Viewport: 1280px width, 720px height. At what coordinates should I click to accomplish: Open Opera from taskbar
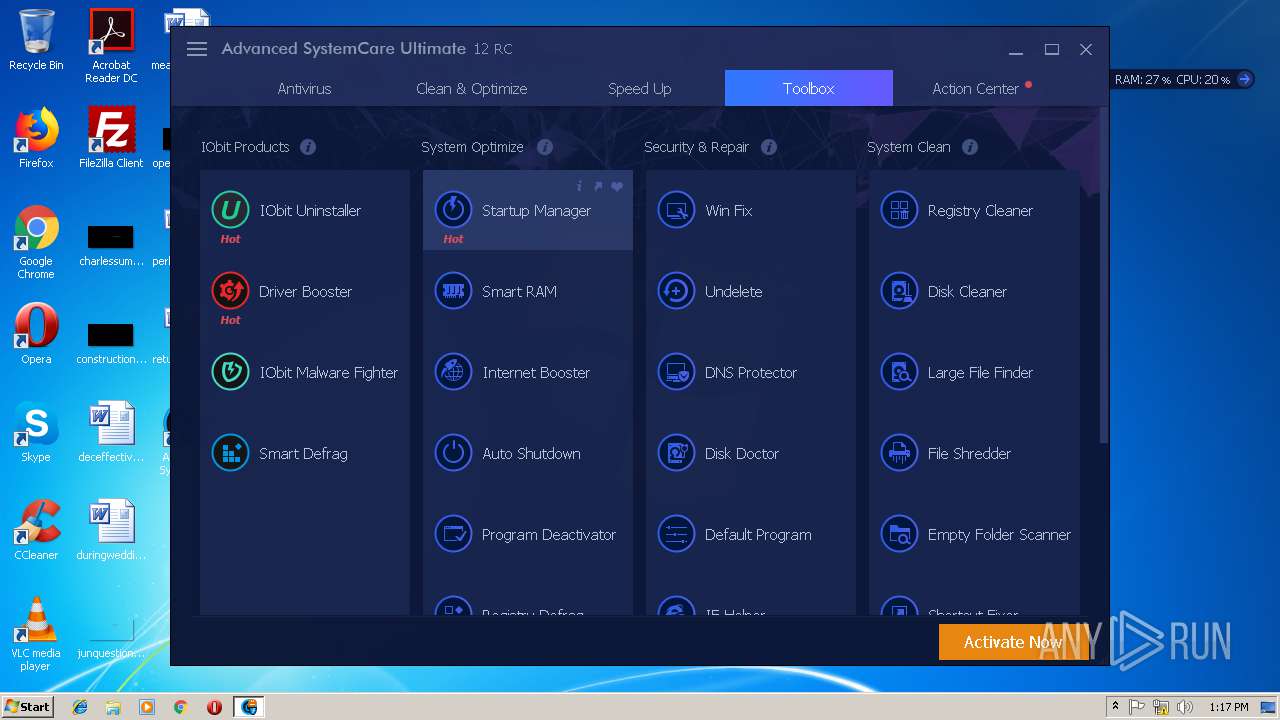pyautogui.click(x=214, y=707)
